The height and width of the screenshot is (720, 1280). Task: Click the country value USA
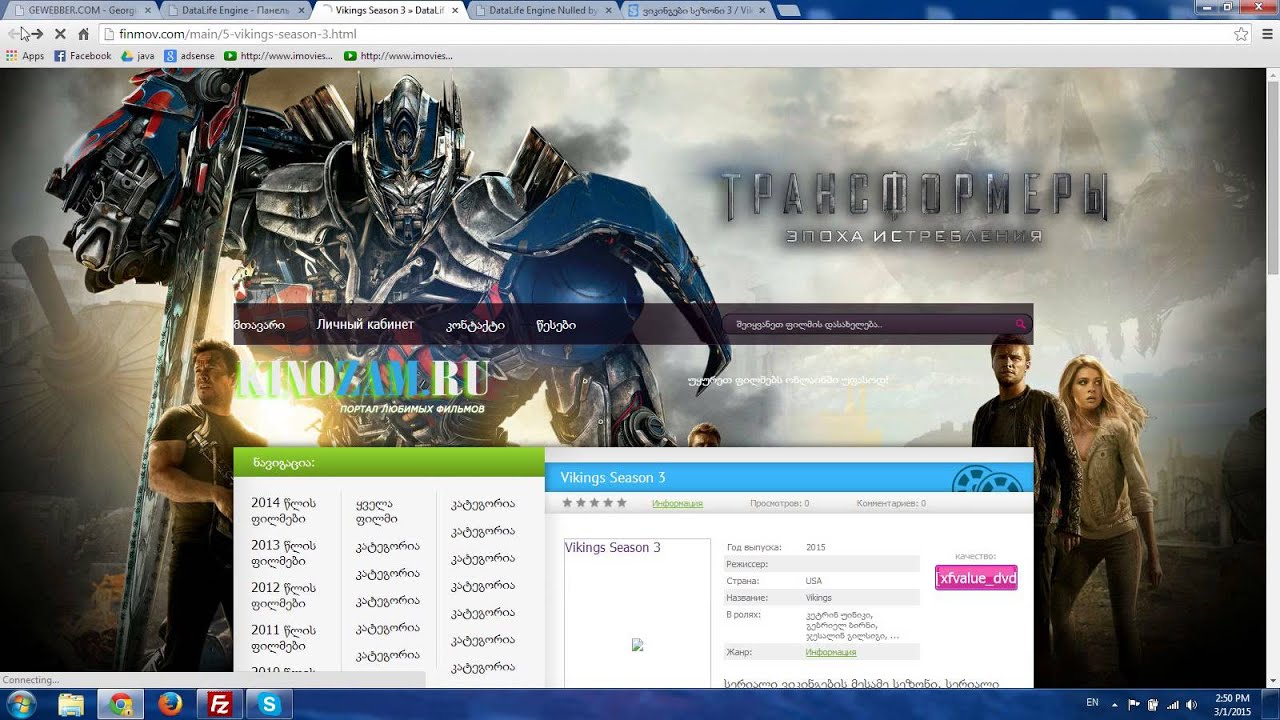click(x=814, y=581)
